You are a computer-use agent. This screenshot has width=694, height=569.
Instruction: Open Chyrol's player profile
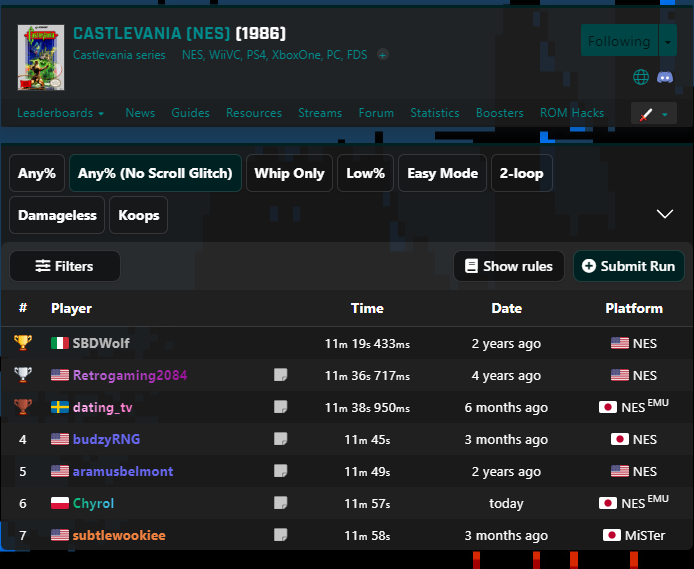93,503
